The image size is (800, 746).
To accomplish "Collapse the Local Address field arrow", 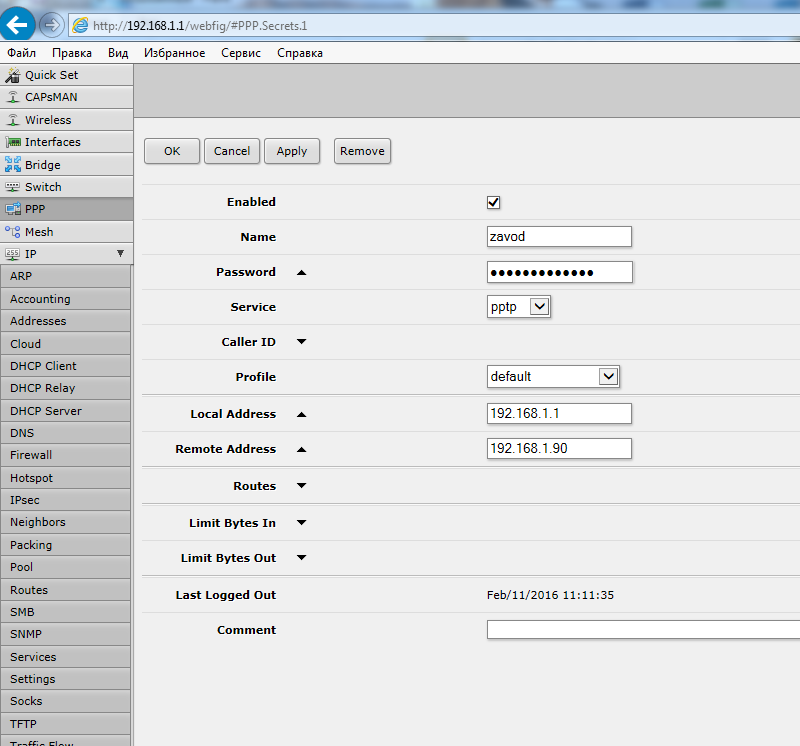I will (301, 414).
